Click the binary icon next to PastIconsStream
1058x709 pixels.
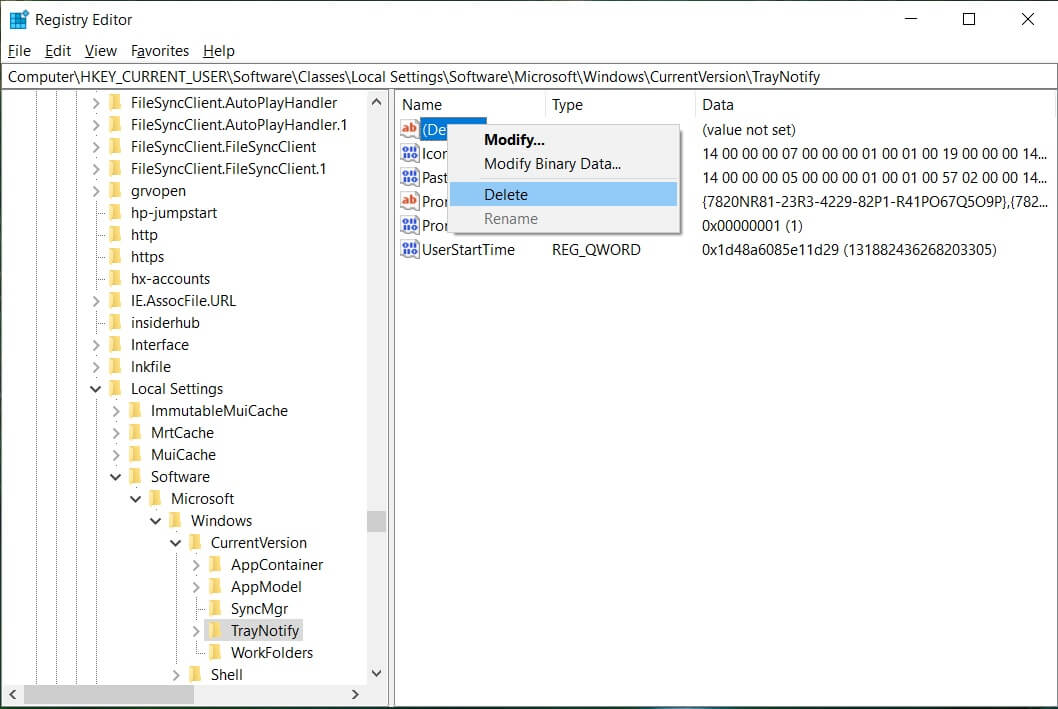410,177
